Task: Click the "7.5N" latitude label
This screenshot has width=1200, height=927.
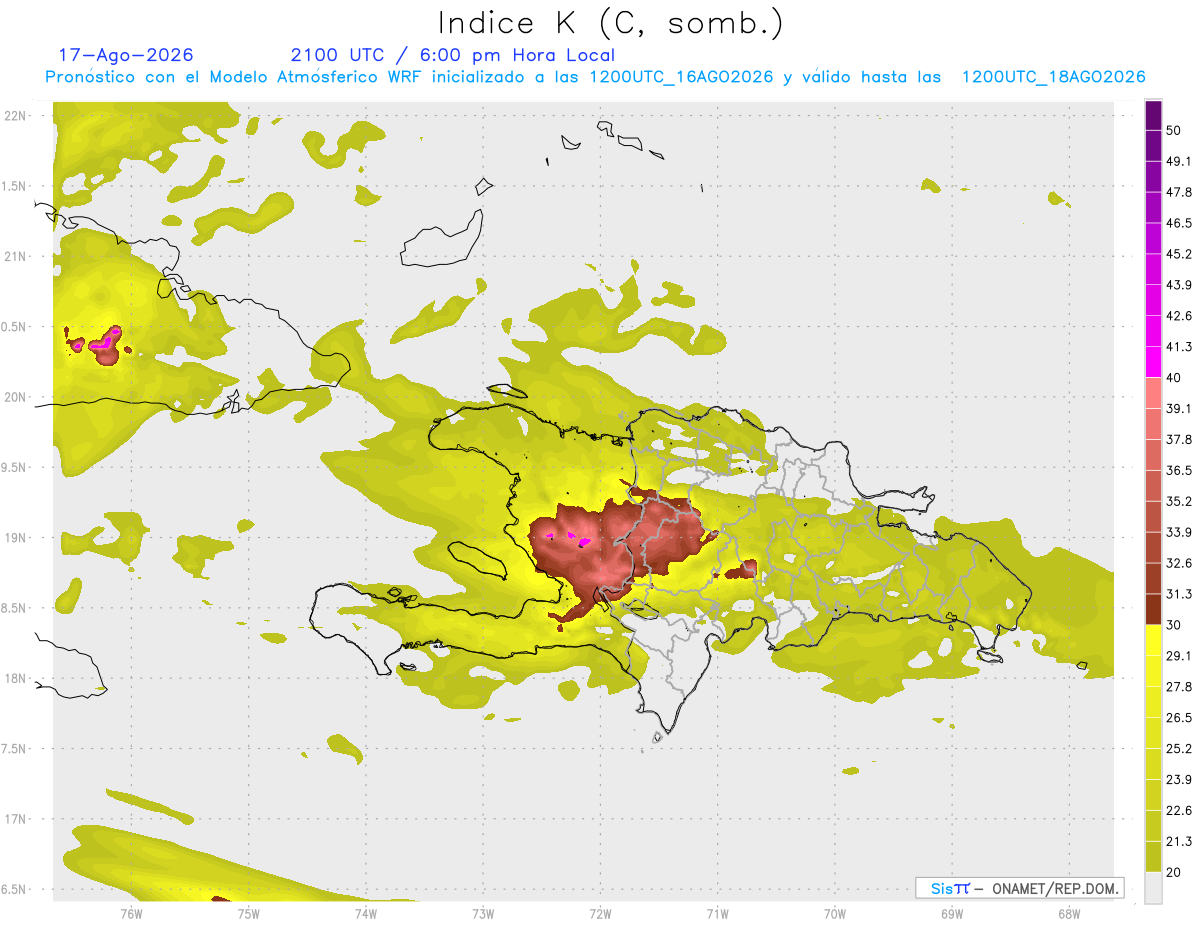Action: (x=15, y=748)
